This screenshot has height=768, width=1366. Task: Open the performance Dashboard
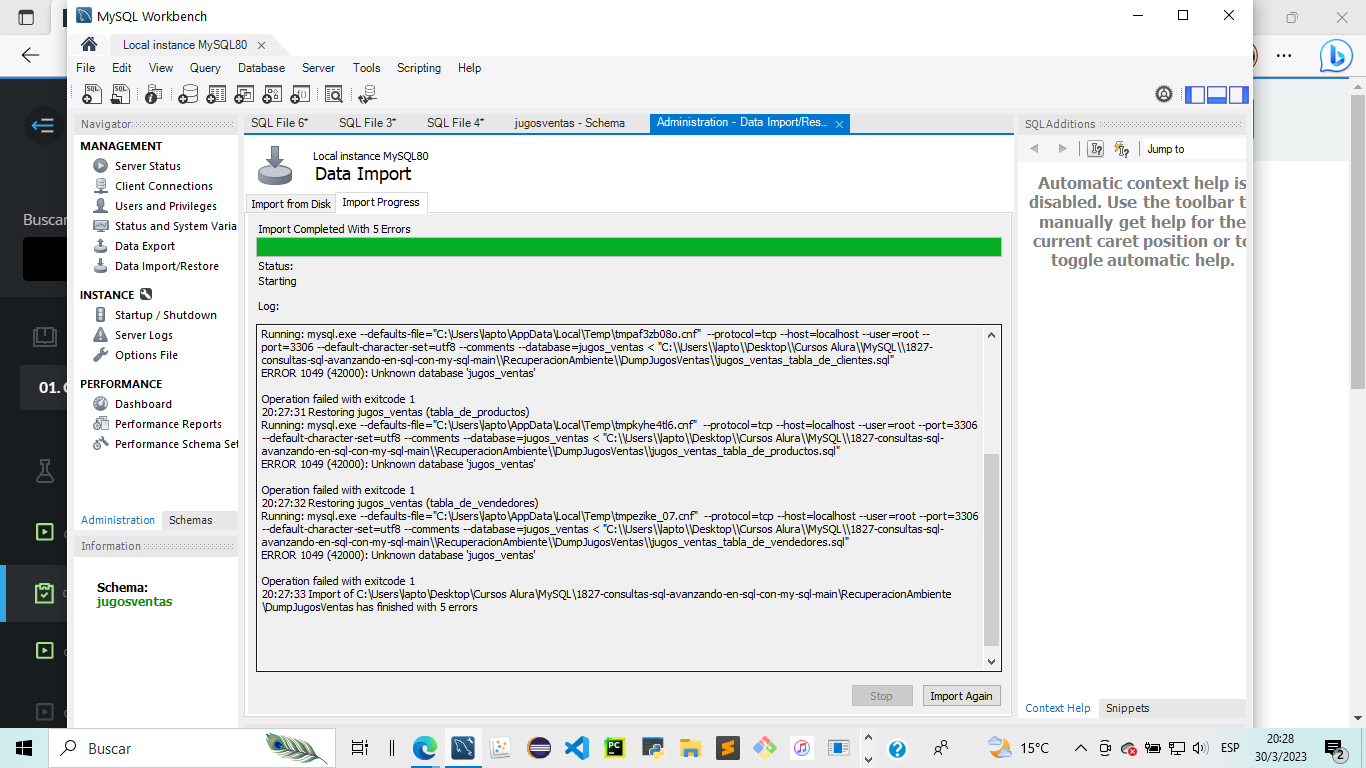point(143,404)
